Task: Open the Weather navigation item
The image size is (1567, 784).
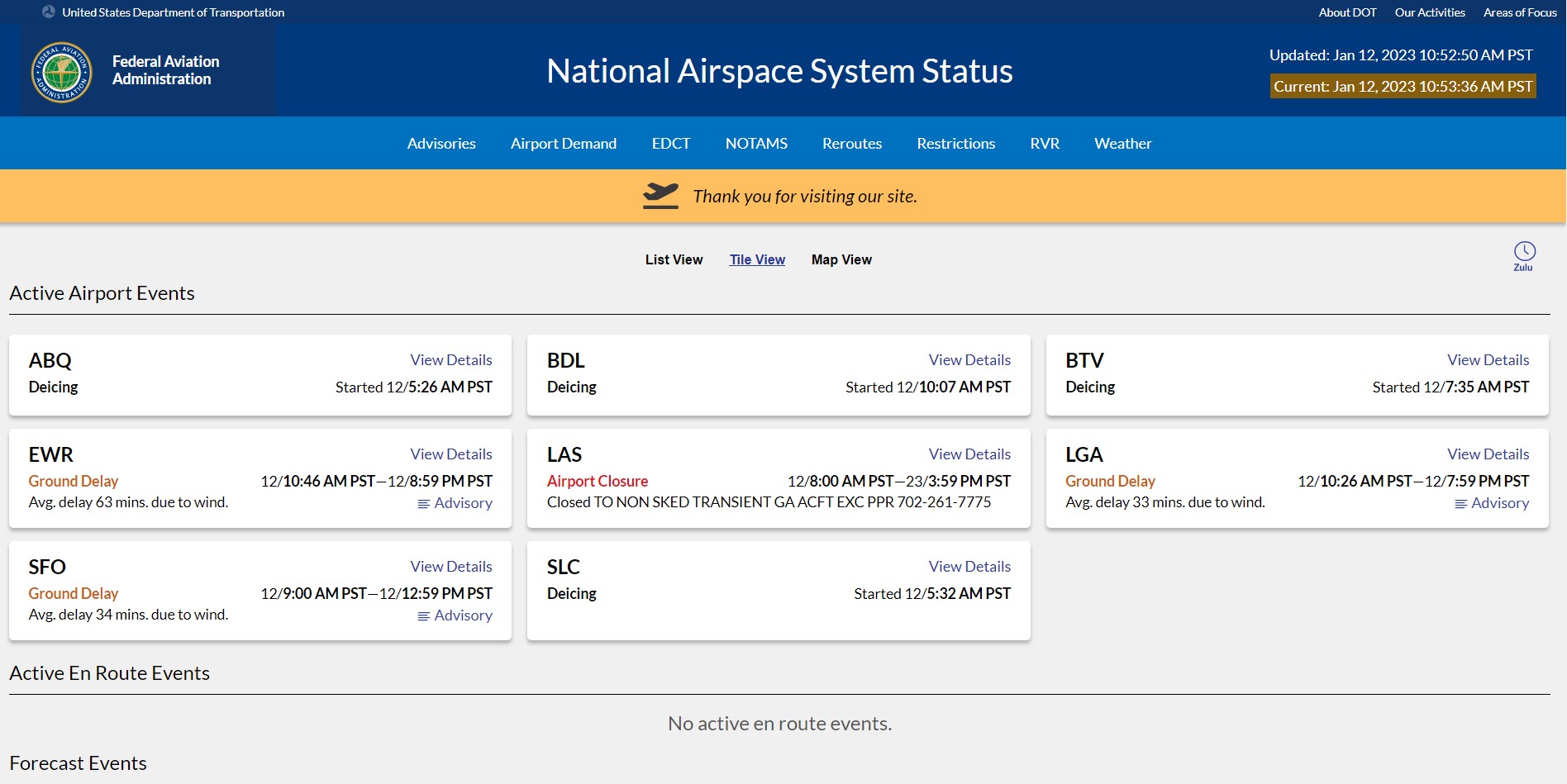Action: pyautogui.click(x=1122, y=144)
